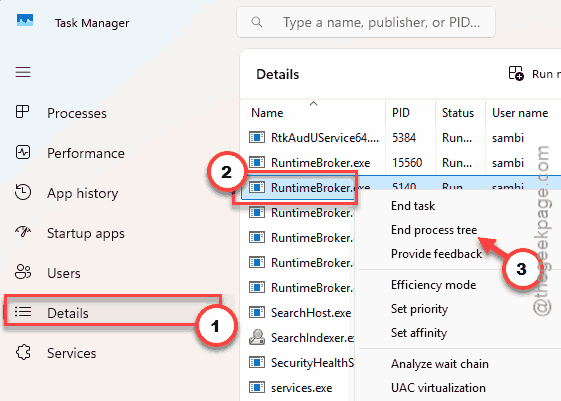Image resolution: width=561 pixels, height=401 pixels.
Task: Click the Details page heading
Action: coord(278,74)
